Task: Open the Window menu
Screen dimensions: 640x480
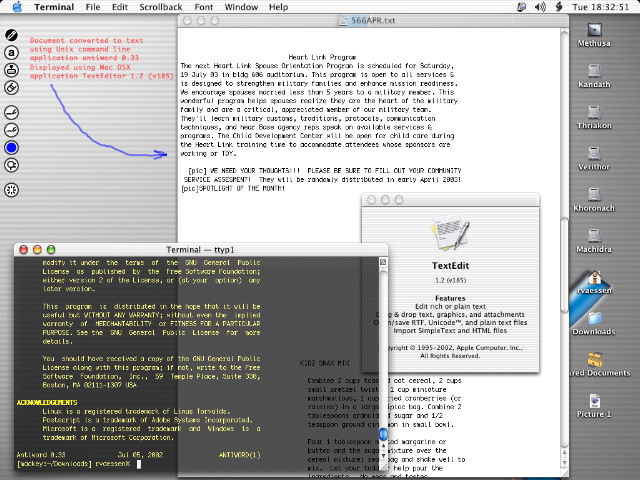Action: (x=240, y=7)
